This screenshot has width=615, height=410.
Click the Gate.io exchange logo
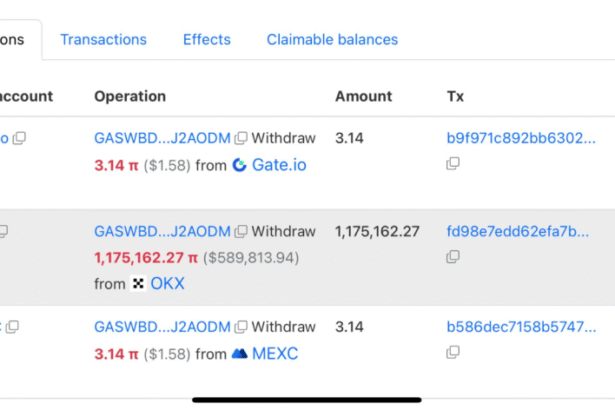click(x=239, y=165)
